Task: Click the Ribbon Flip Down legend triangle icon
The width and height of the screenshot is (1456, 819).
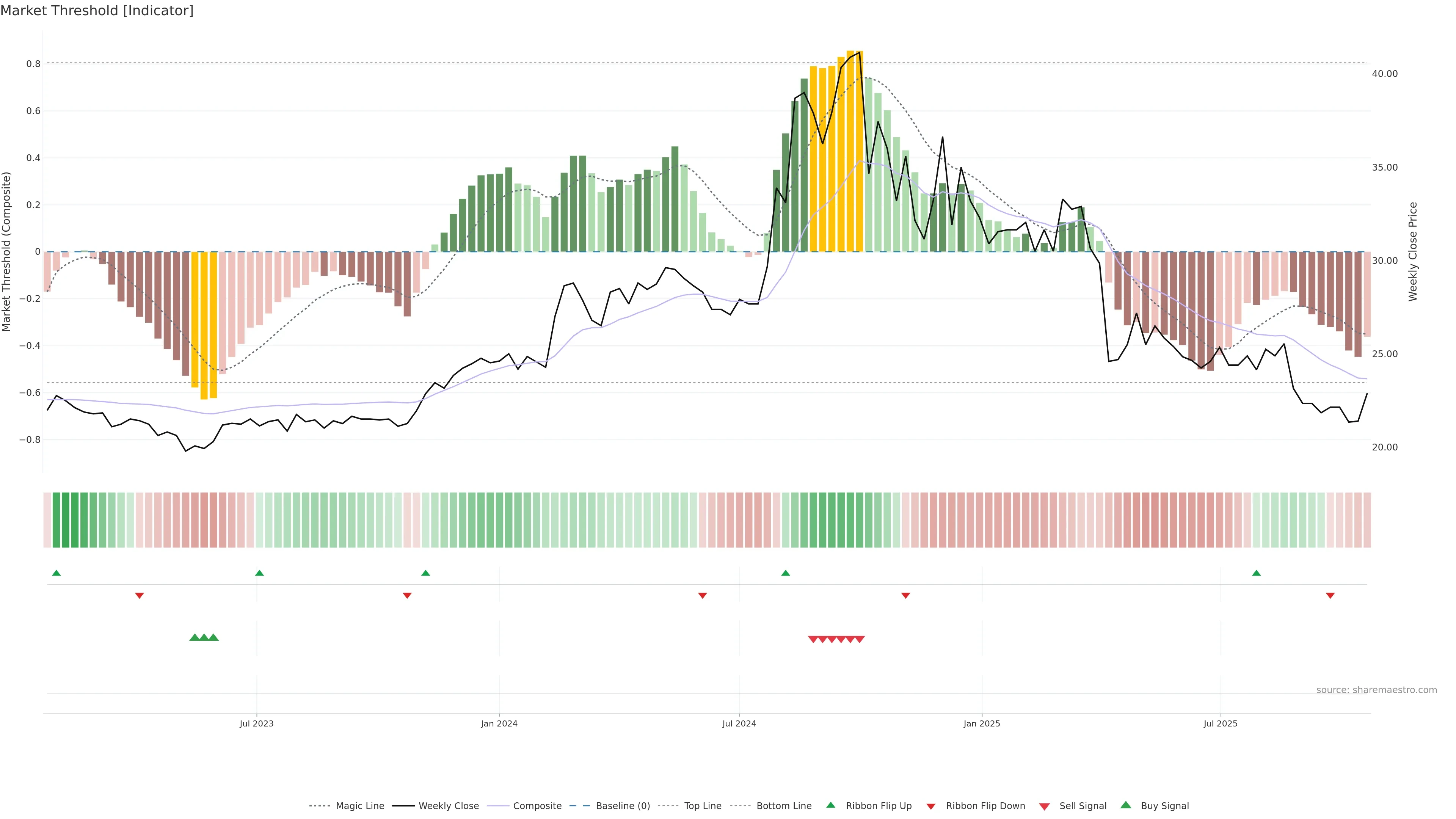Action: click(931, 806)
